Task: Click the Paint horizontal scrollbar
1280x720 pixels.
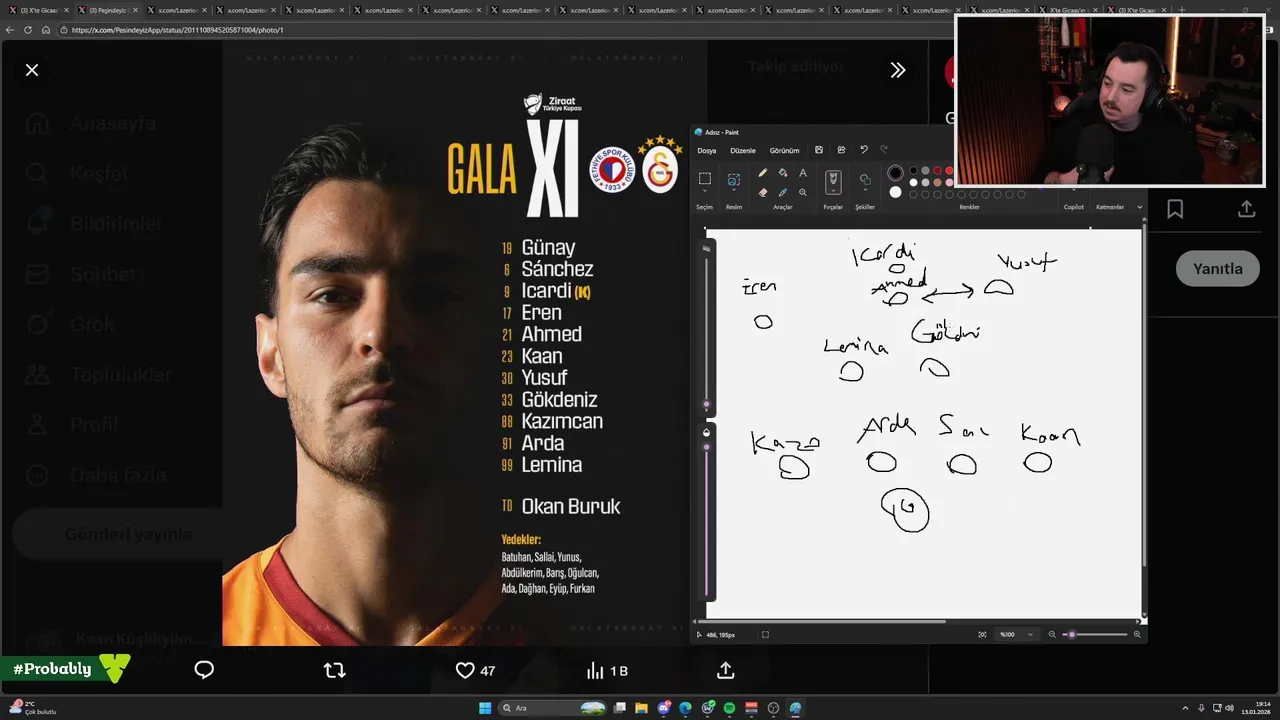Action: pos(822,621)
